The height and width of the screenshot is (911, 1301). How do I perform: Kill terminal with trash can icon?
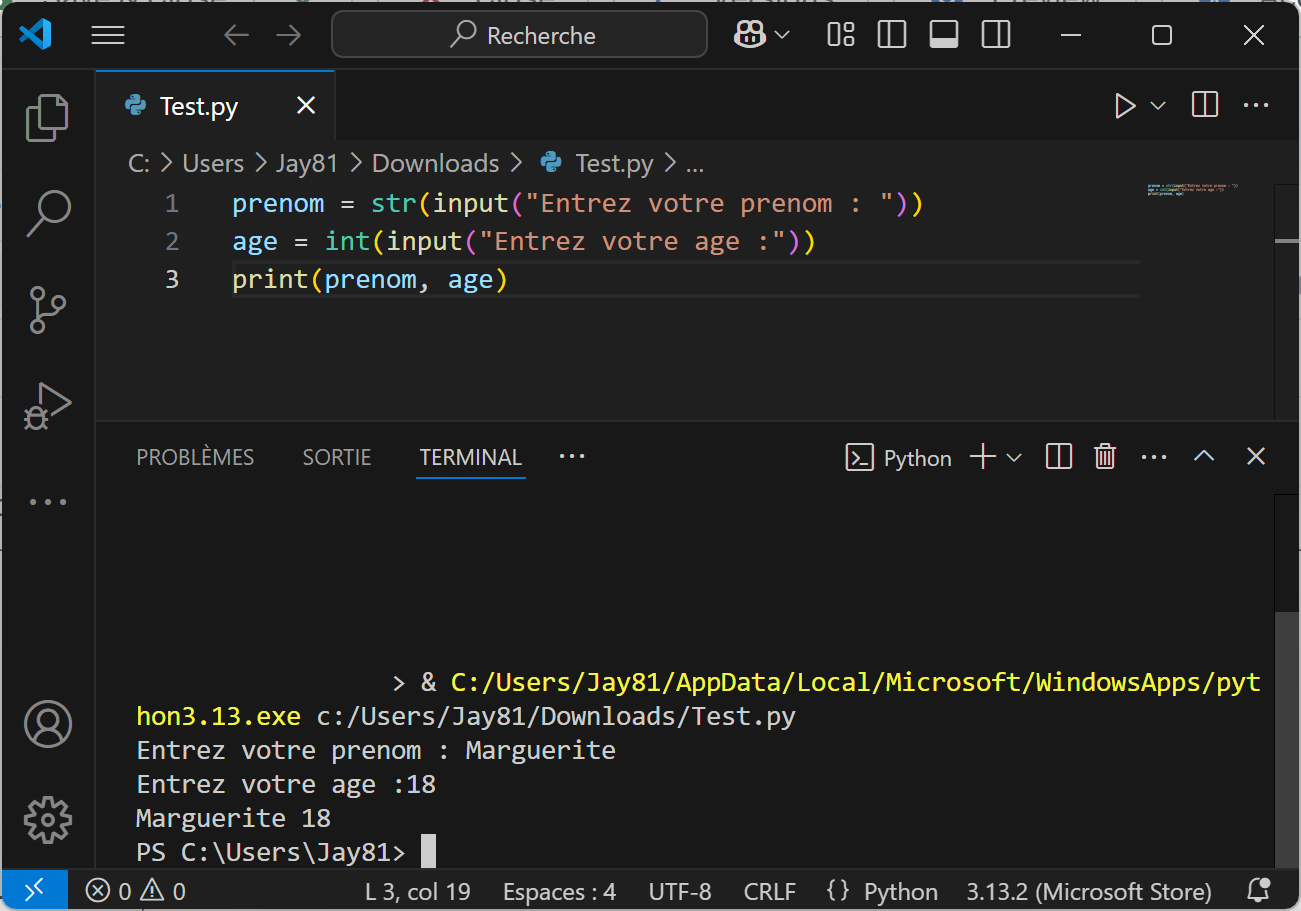pos(1105,457)
